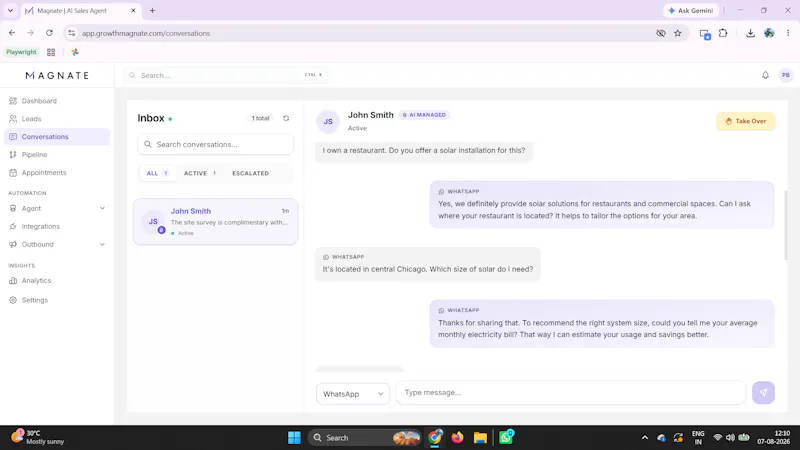Click the Integrations plug icon
Screen dimensions: 800x450
tap(13, 227)
